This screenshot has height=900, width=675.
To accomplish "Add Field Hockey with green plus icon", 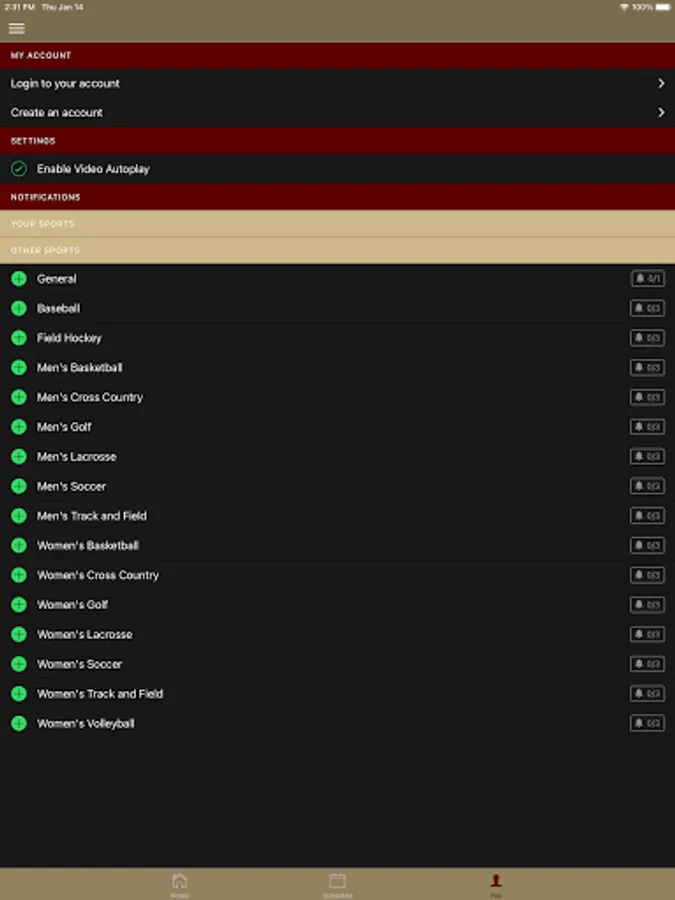I will coord(19,338).
